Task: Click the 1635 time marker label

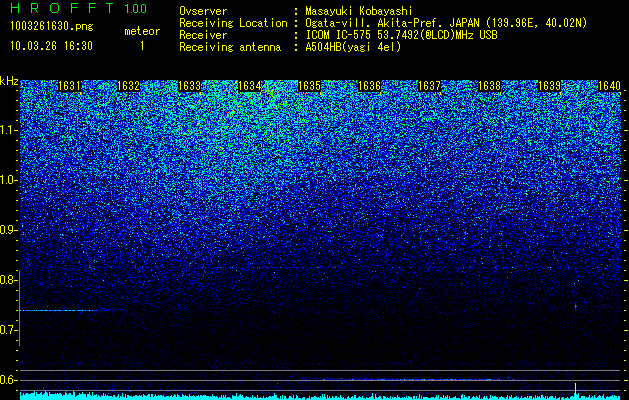Action: (x=309, y=86)
